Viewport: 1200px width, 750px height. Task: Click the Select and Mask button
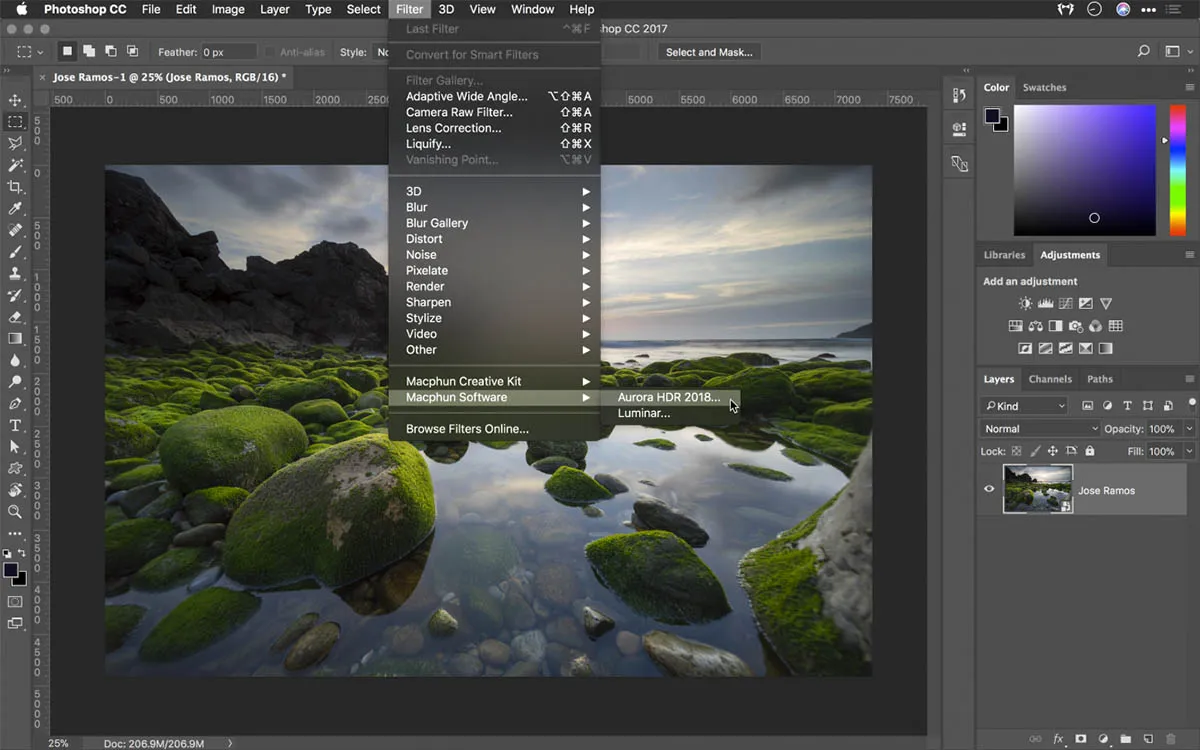709,52
